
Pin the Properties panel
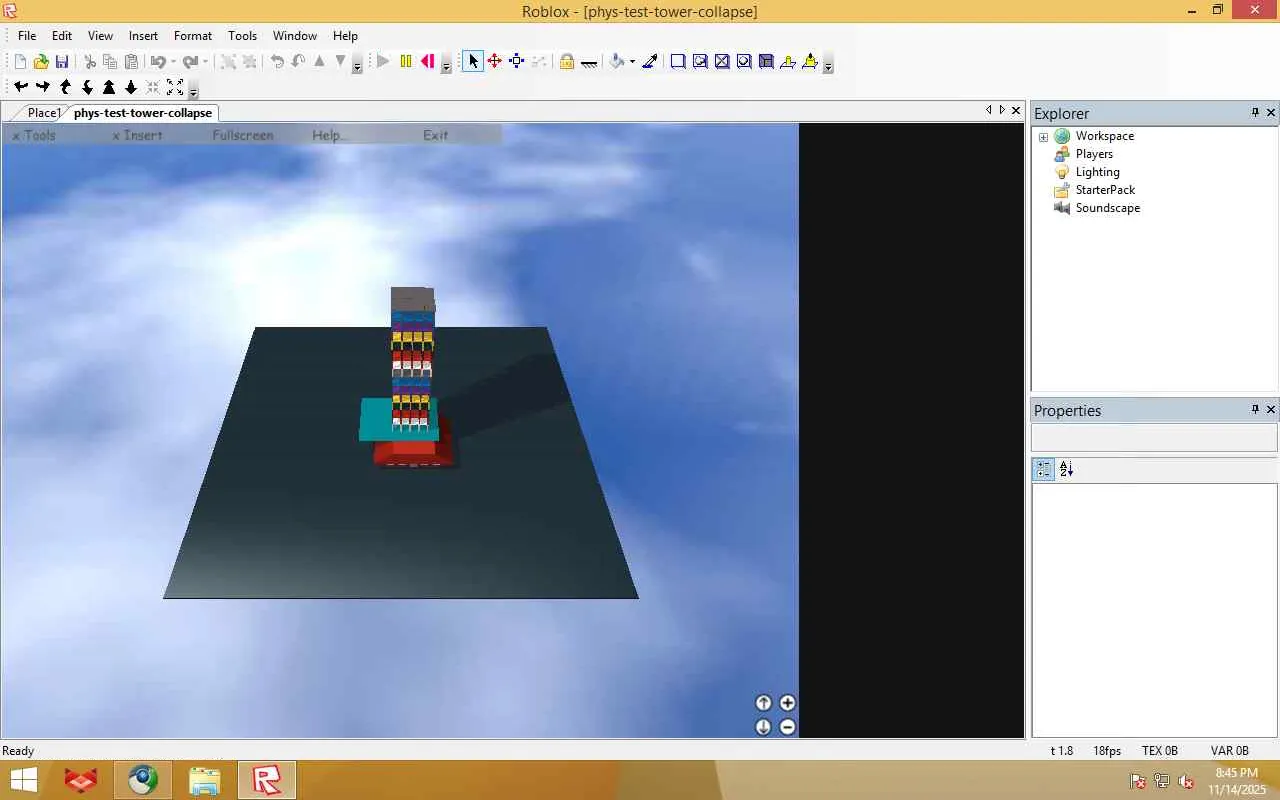point(1255,410)
